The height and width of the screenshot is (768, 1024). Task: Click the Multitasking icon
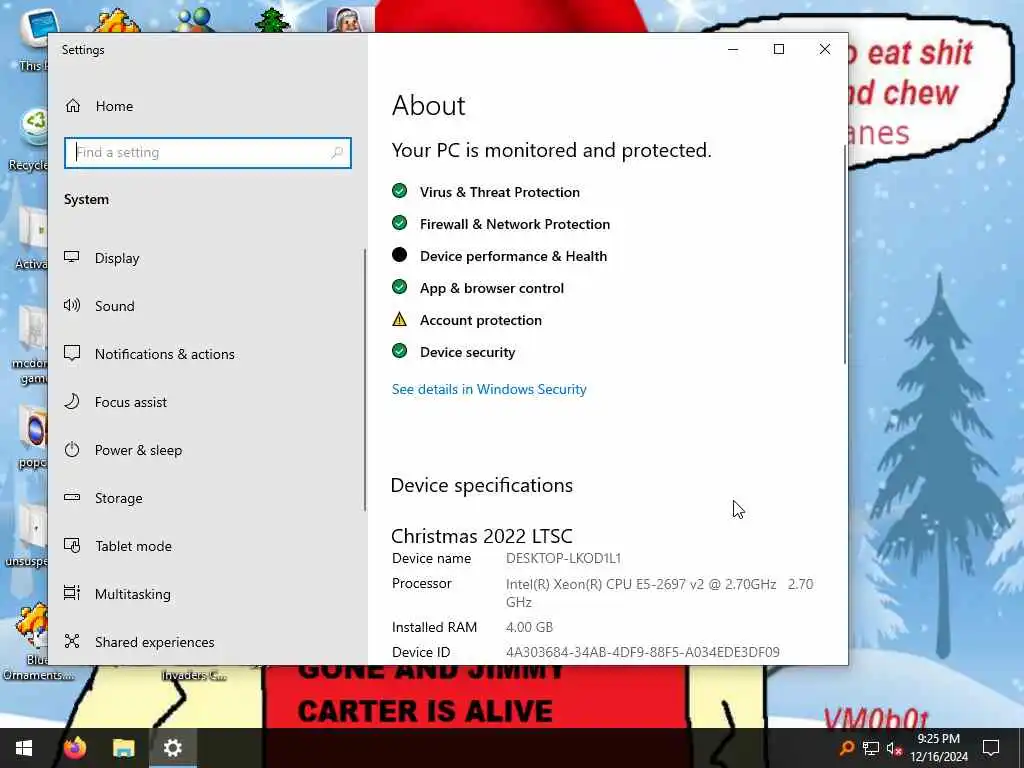pyautogui.click(x=72, y=593)
